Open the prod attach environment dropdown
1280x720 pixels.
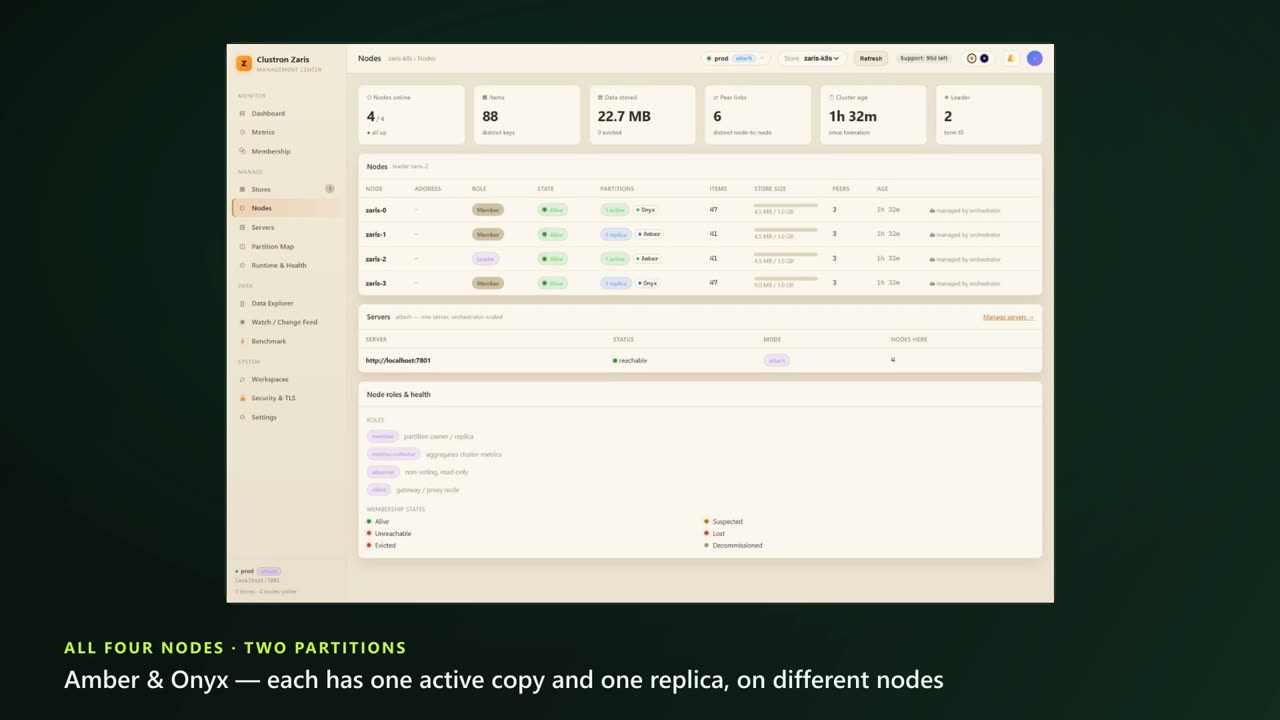click(x=735, y=58)
